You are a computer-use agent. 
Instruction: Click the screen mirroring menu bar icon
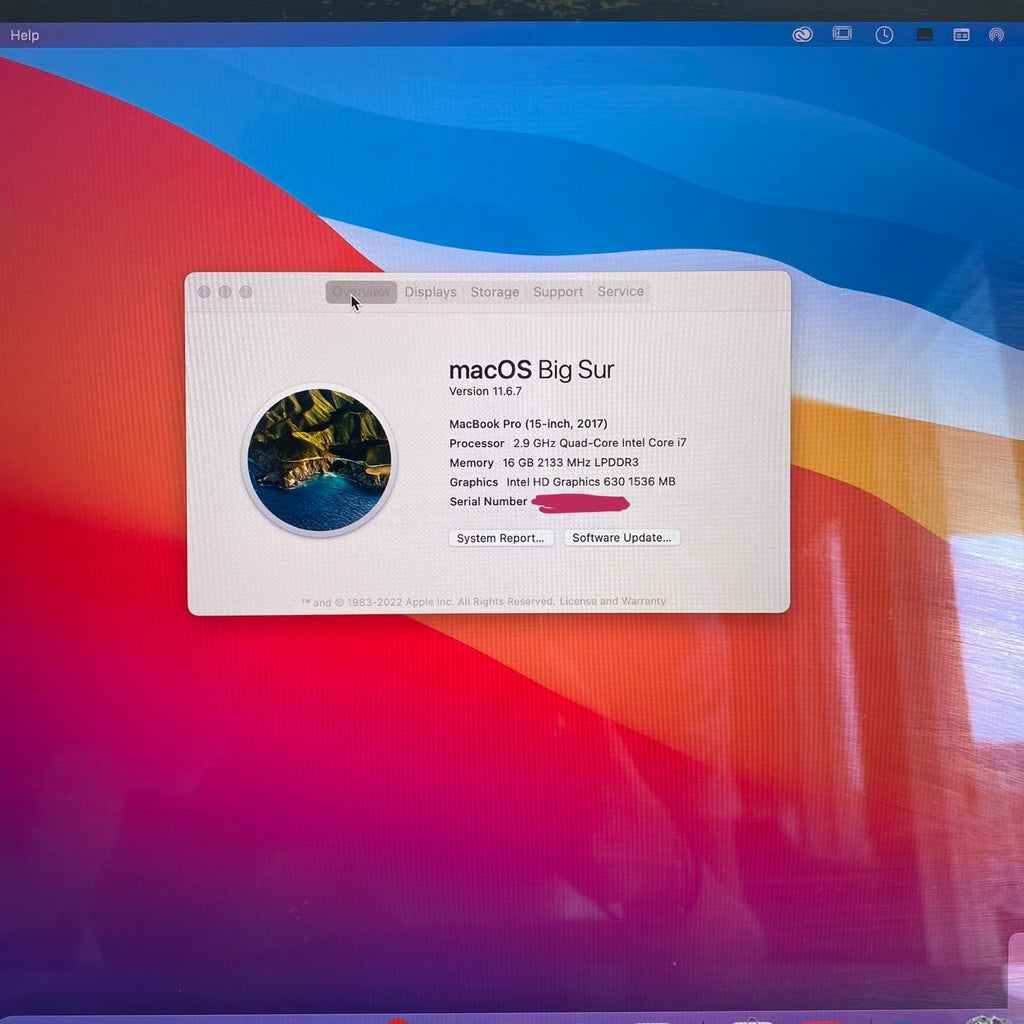point(842,34)
